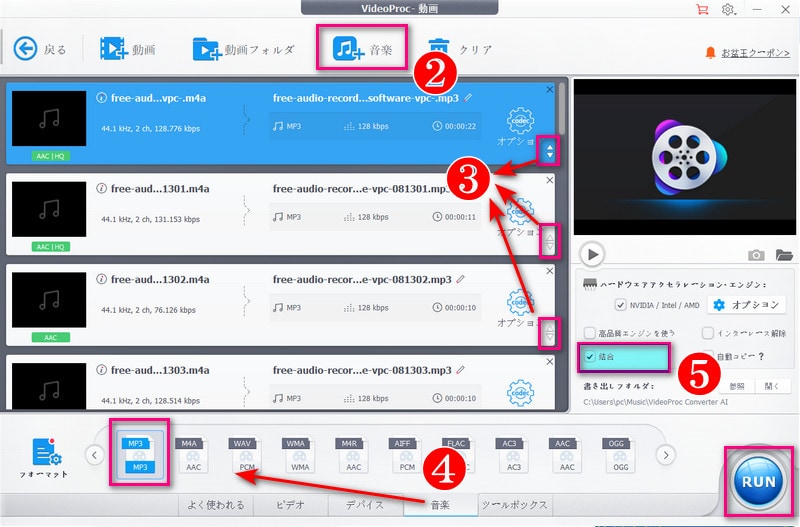Rename output vpc-081302.mp3 via pencil icon
Screen dimensions: 800x527
(x=461, y=279)
